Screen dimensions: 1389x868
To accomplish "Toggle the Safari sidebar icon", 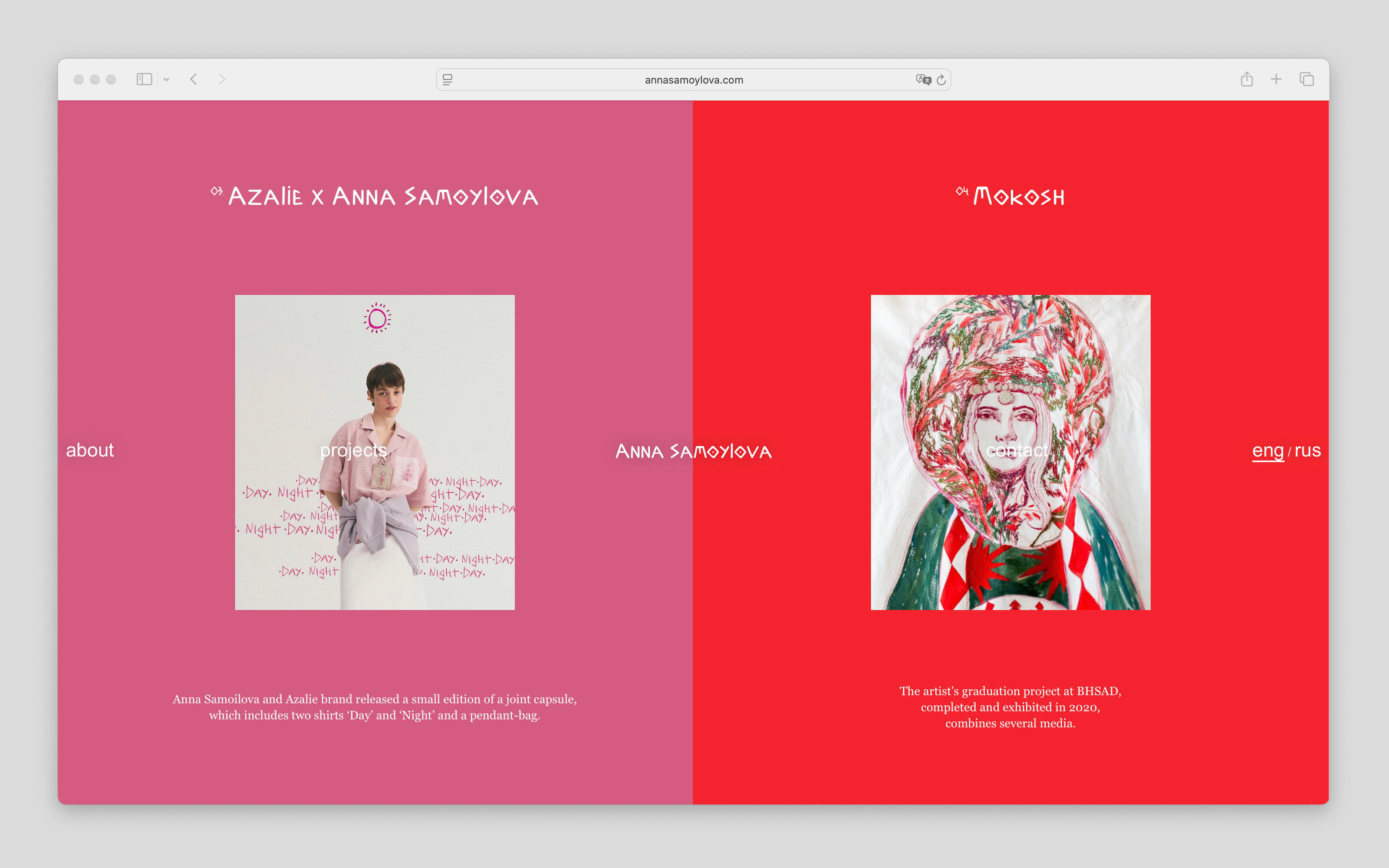I will (x=144, y=79).
